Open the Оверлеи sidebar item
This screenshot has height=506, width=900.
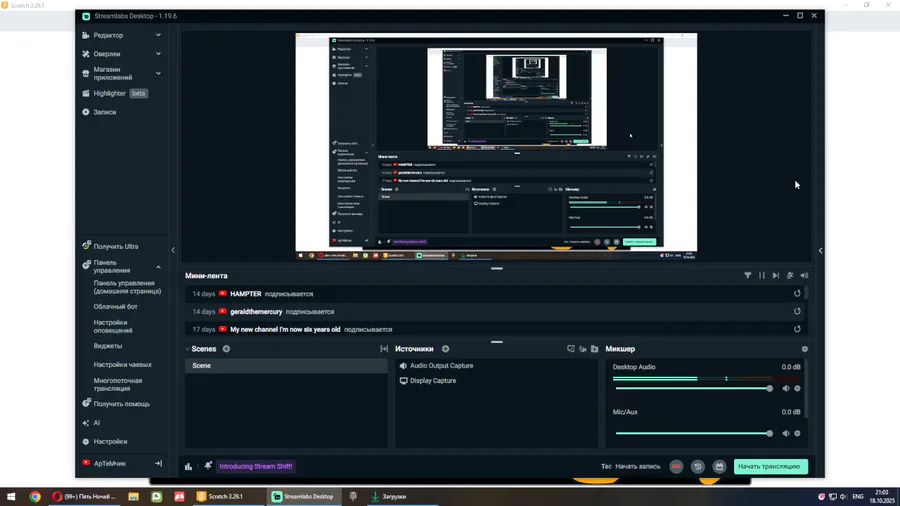(107, 54)
